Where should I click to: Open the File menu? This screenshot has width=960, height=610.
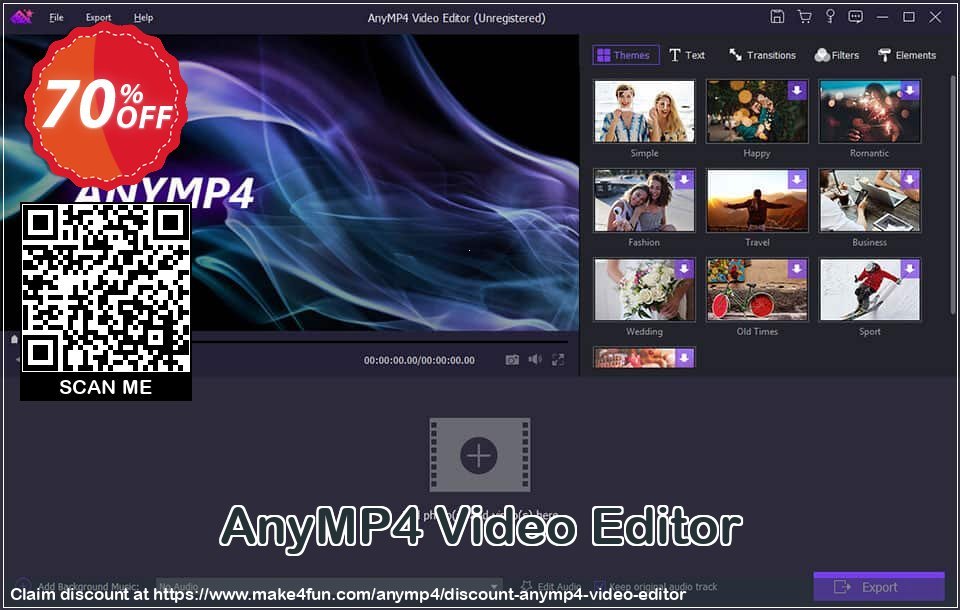click(56, 18)
